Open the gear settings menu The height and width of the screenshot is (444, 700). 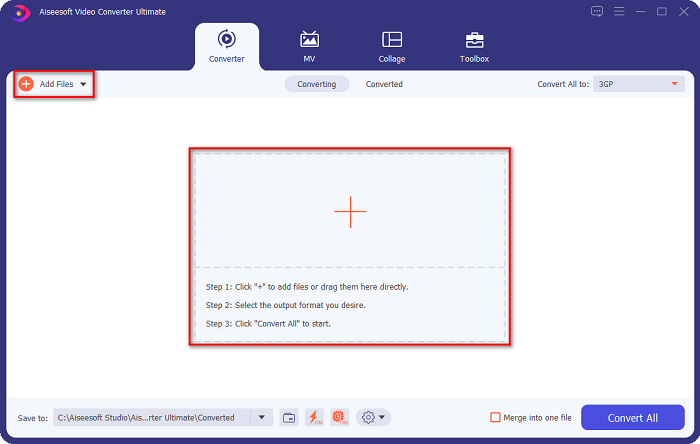pyautogui.click(x=374, y=417)
